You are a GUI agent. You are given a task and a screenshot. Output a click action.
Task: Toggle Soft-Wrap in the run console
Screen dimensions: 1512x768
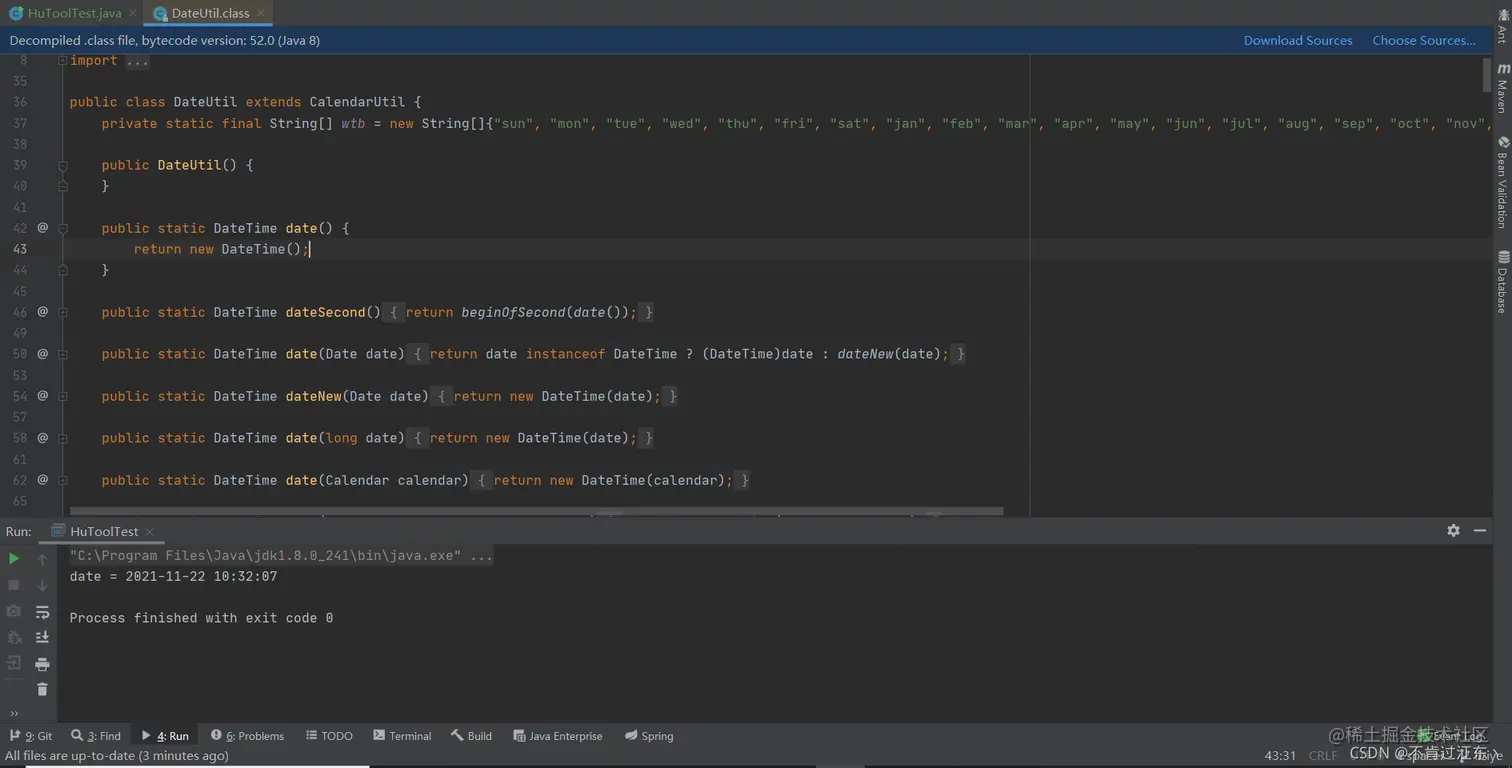pyautogui.click(x=42, y=612)
